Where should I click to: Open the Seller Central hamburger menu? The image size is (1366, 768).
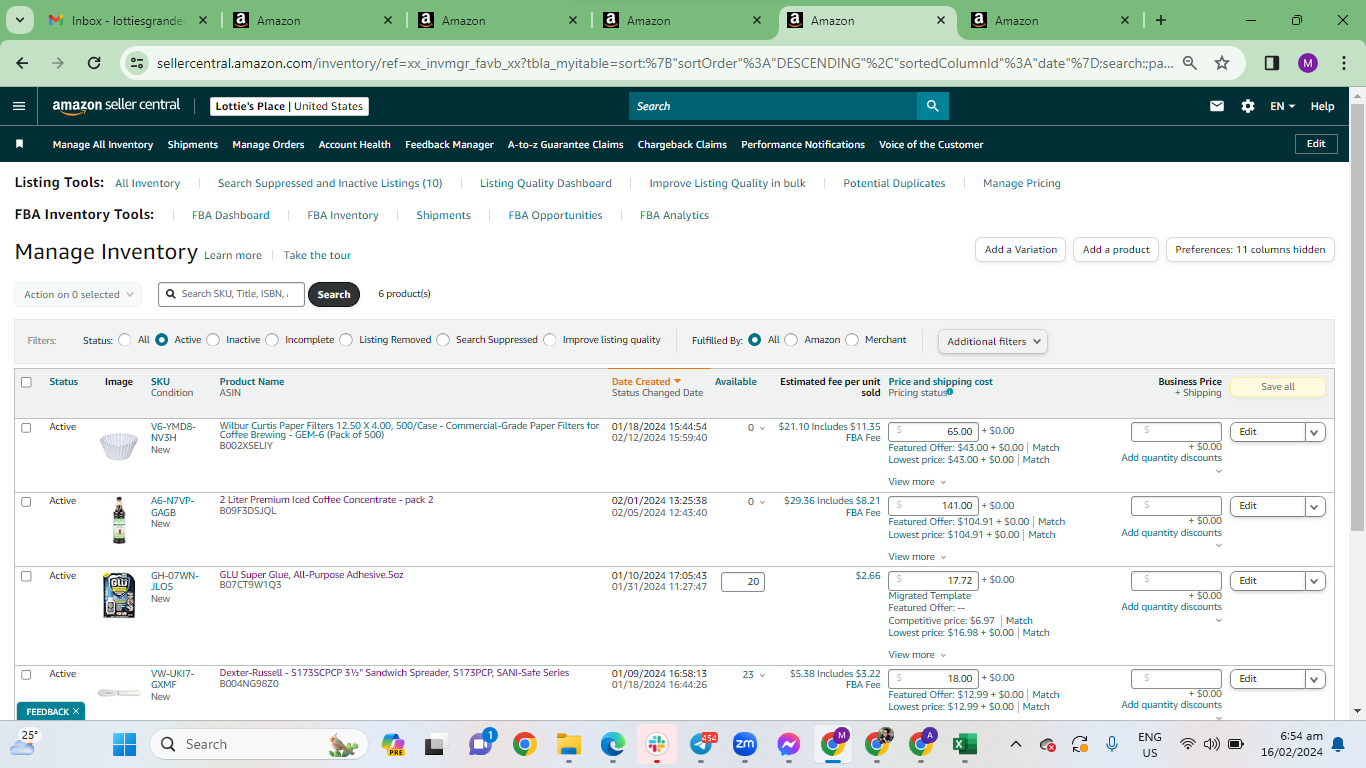[19, 106]
